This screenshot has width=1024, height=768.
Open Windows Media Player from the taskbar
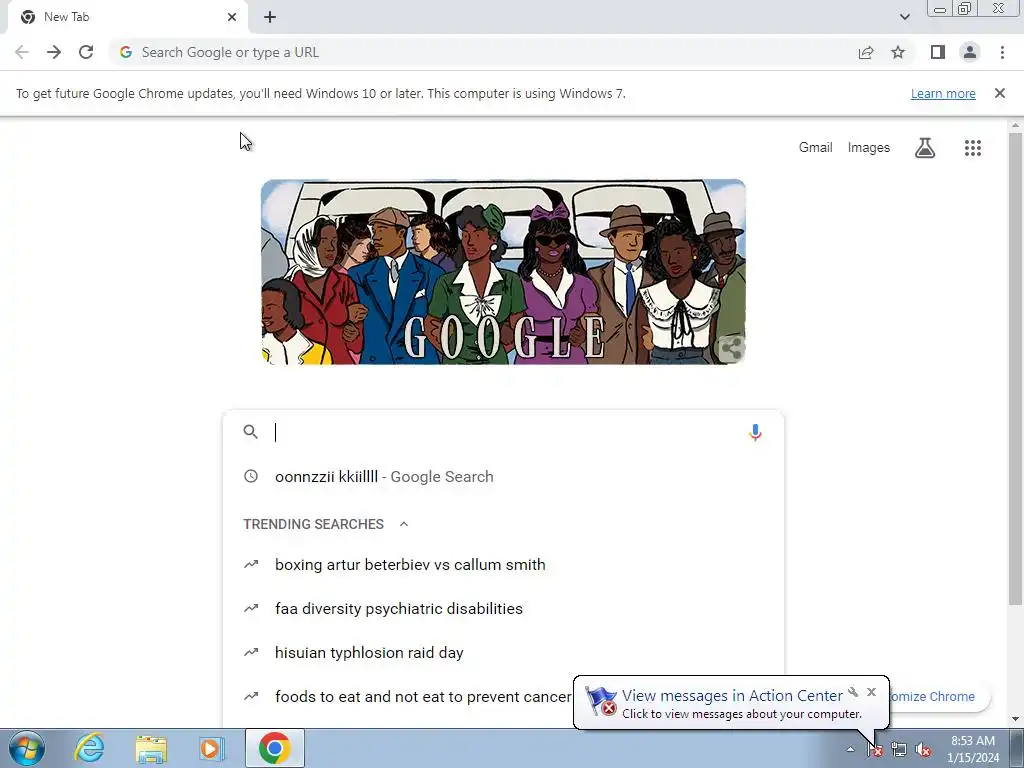(212, 748)
